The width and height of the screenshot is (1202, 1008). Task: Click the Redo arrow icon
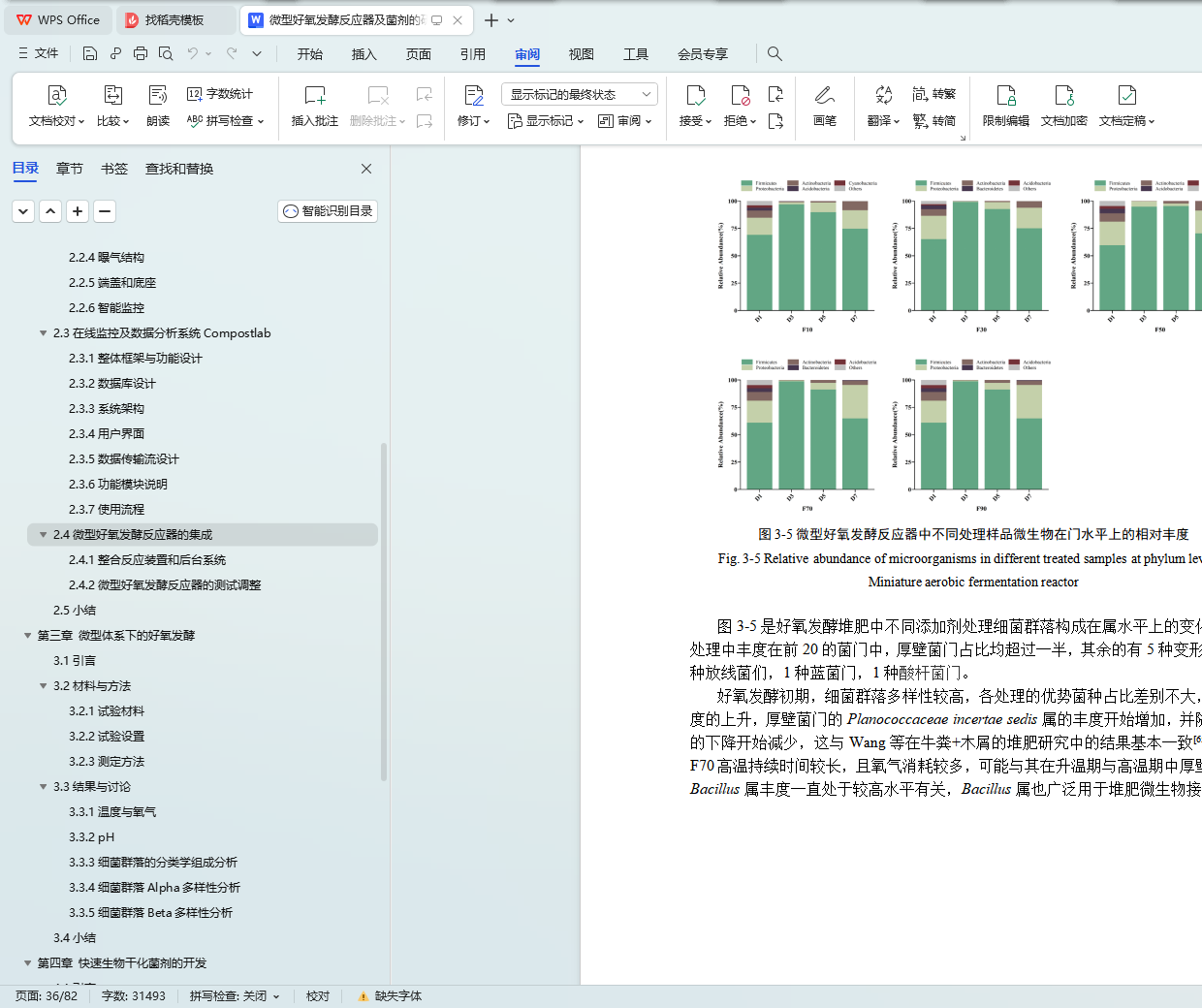click(232, 53)
